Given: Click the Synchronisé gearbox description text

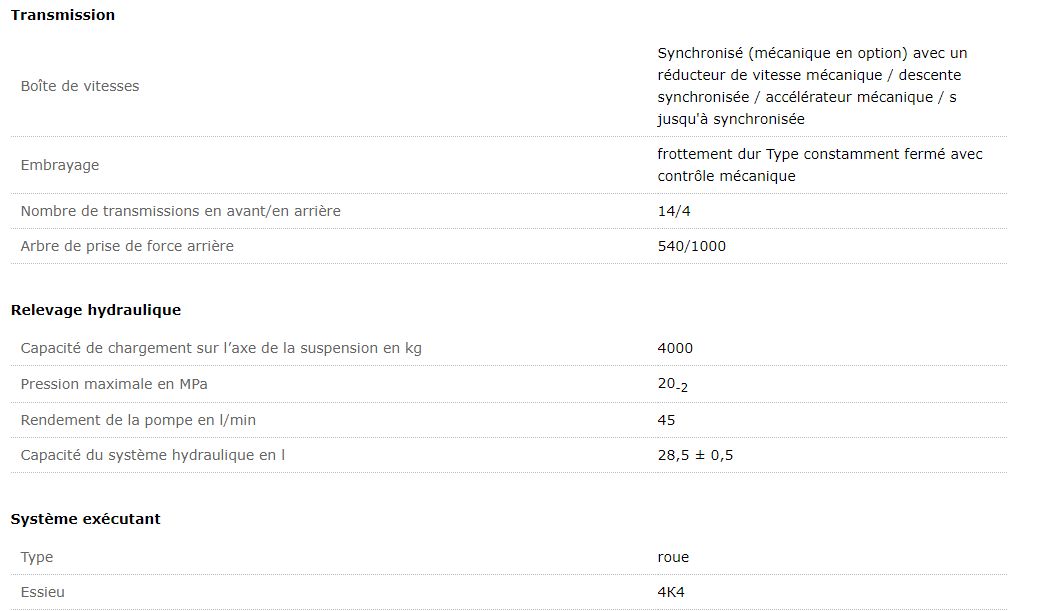Looking at the screenshot, I should (811, 86).
